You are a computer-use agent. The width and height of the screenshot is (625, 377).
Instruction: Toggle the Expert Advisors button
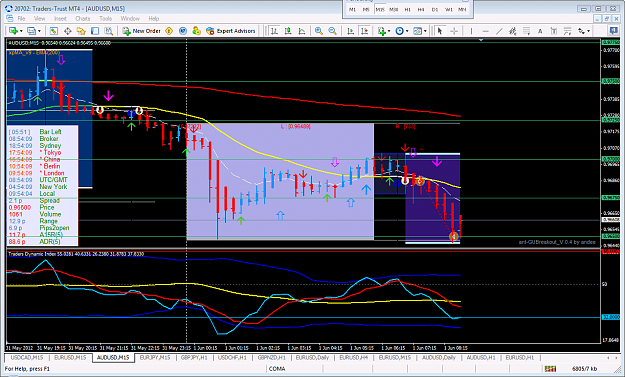[x=231, y=31]
